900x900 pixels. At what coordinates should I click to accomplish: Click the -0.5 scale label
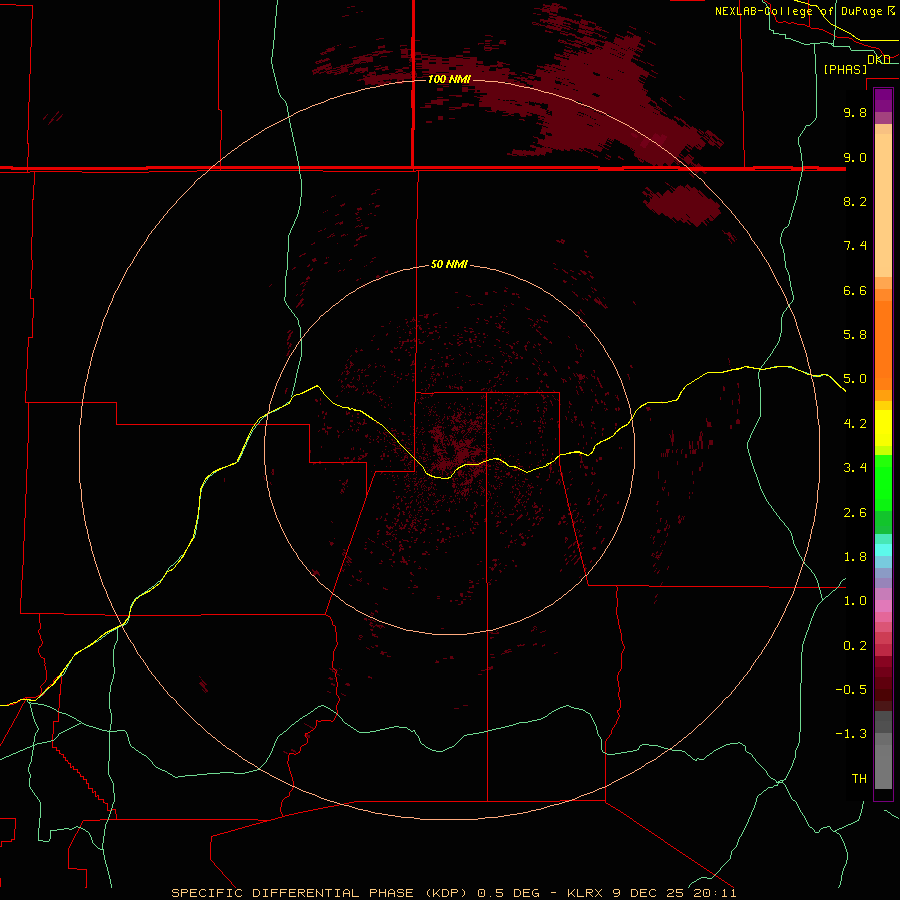(851, 690)
